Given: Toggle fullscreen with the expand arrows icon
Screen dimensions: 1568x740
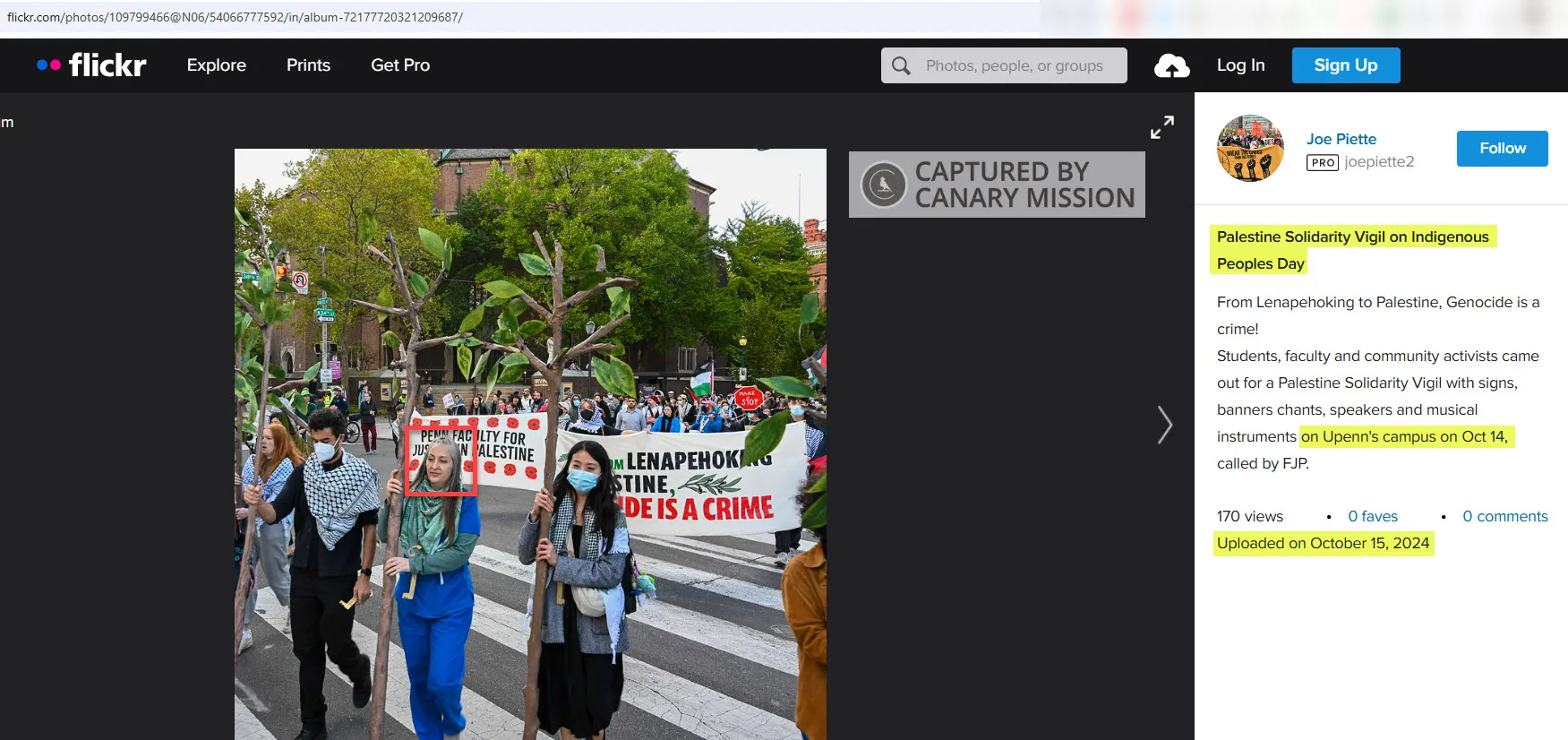Looking at the screenshot, I should (x=1161, y=127).
